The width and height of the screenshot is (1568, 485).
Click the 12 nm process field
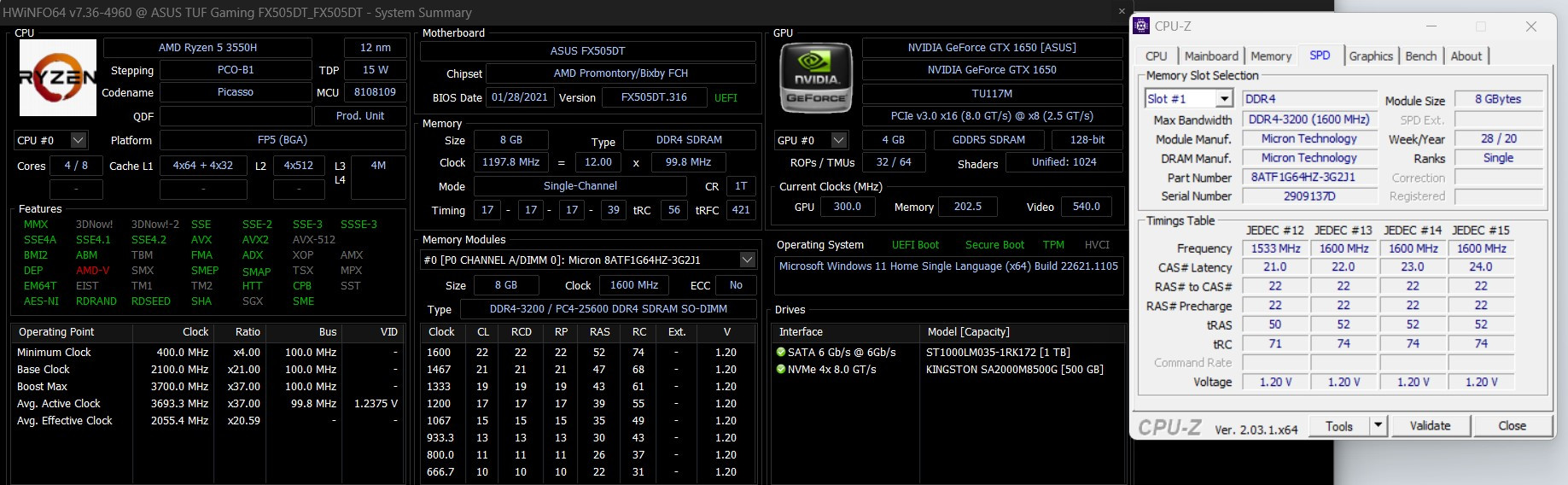pyautogui.click(x=375, y=48)
